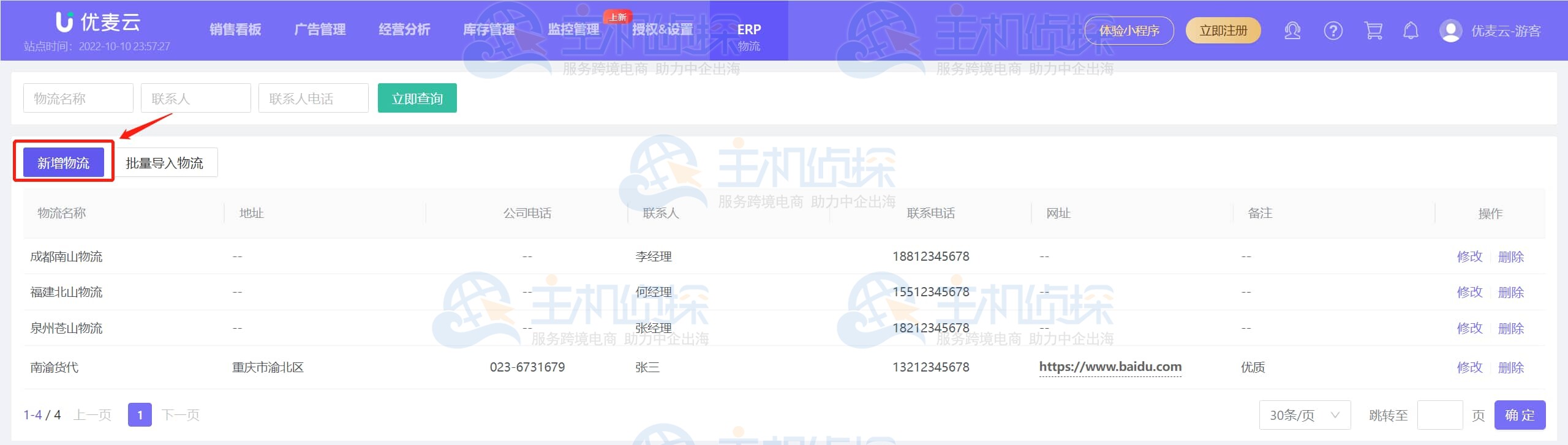
Task: Click the 成都南山物流 name cell
Action: pyautogui.click(x=66, y=256)
